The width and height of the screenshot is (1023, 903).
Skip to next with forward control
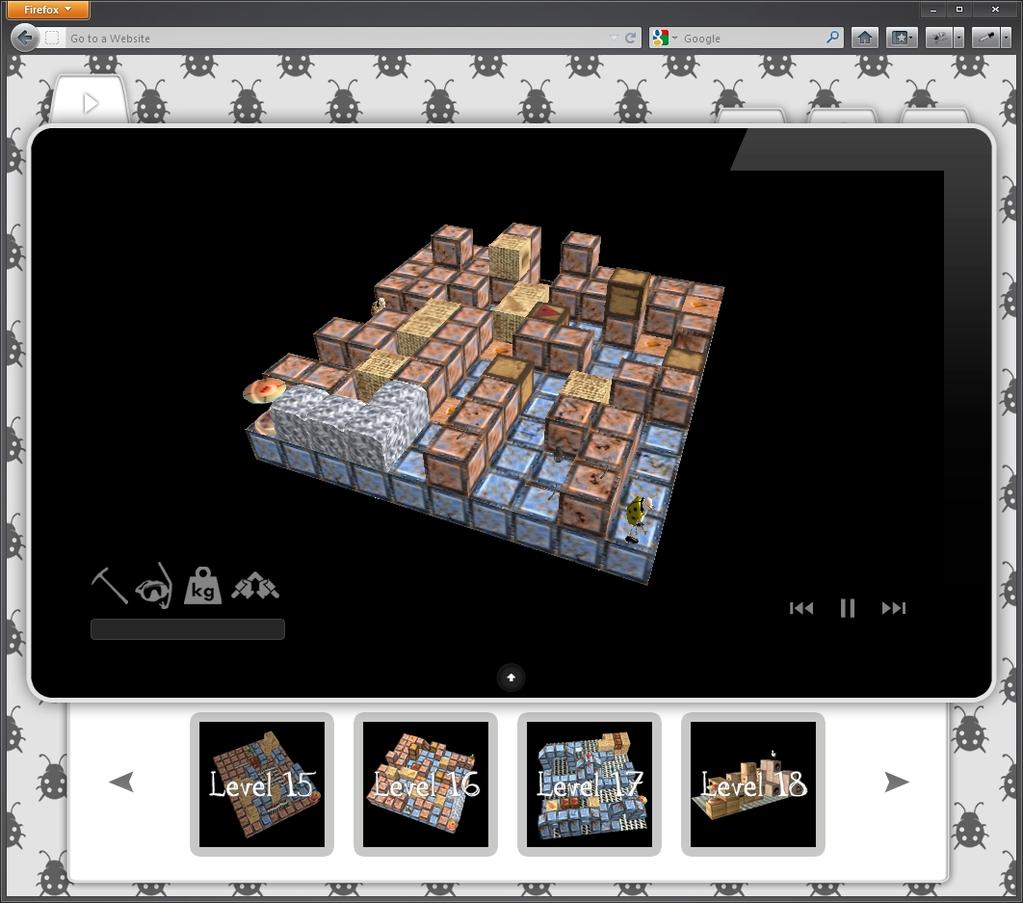(x=894, y=608)
